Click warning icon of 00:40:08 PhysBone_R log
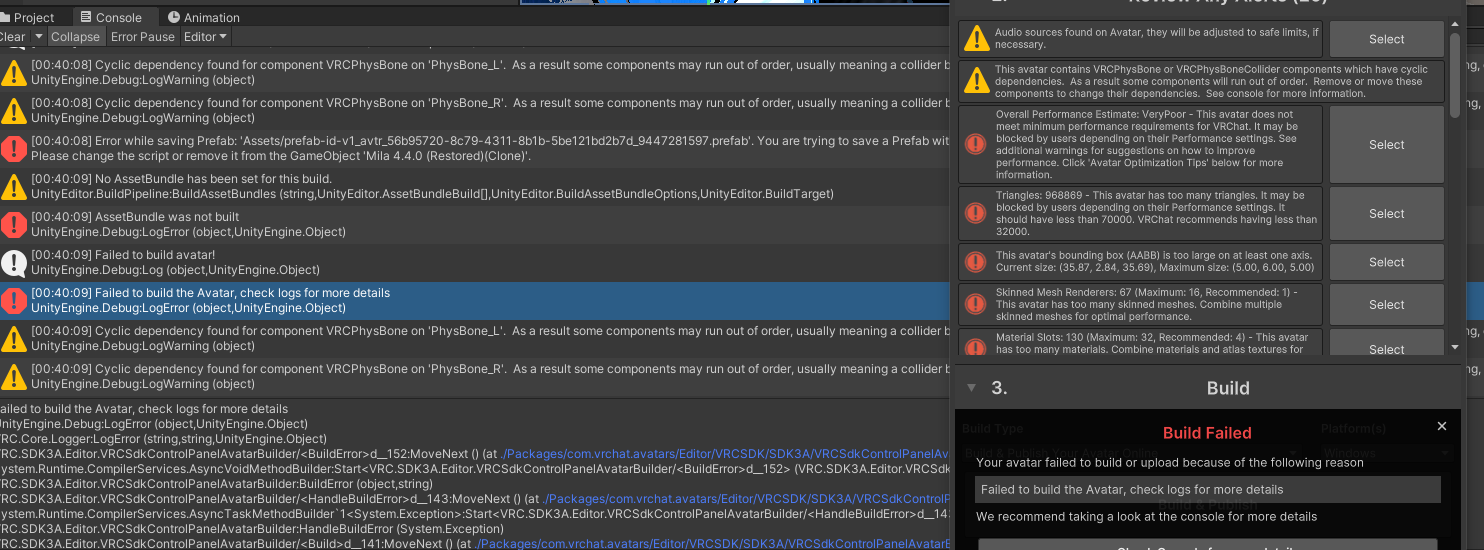The height and width of the screenshot is (550, 1484). tap(14, 111)
